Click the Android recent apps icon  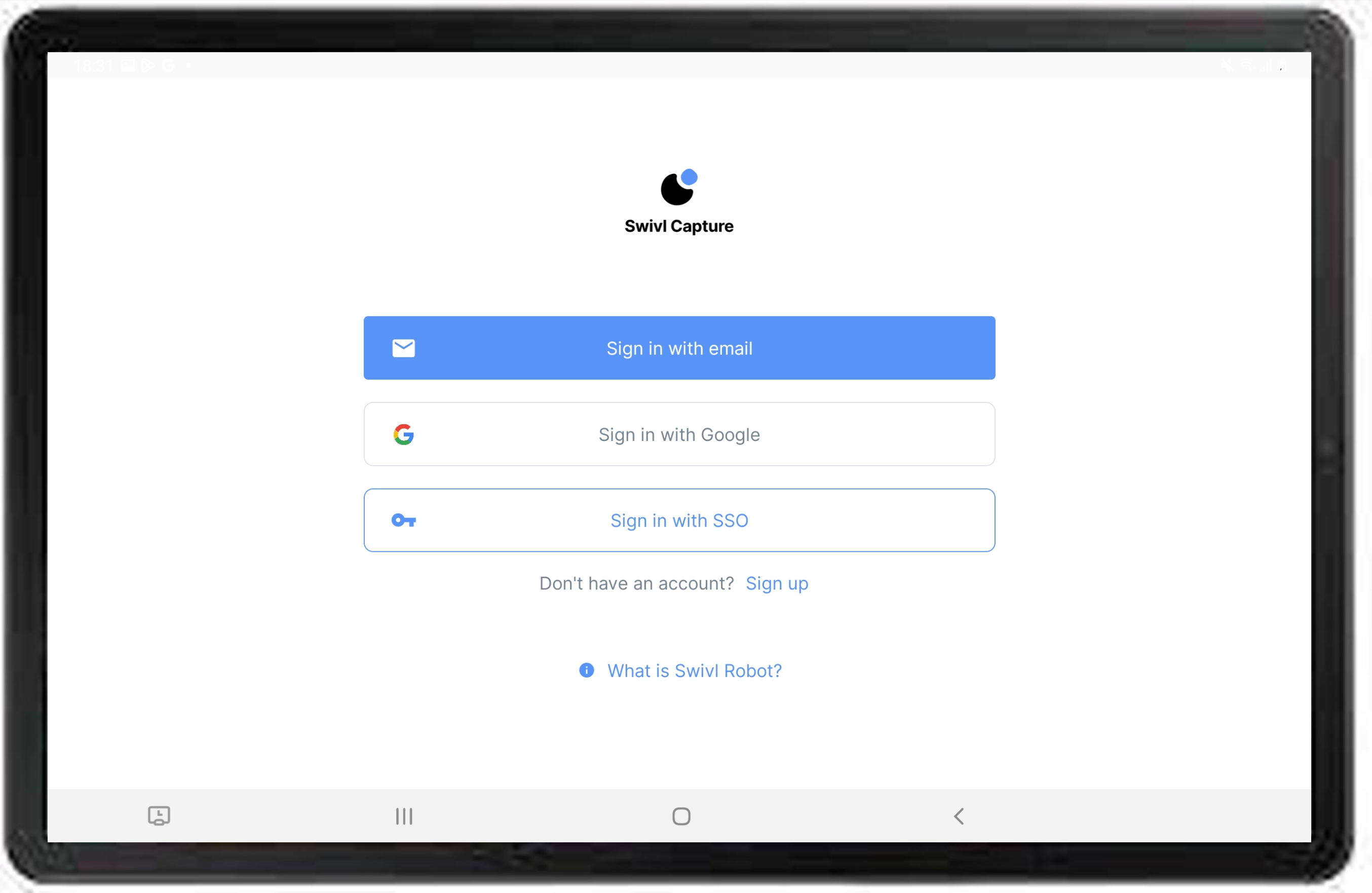404,815
